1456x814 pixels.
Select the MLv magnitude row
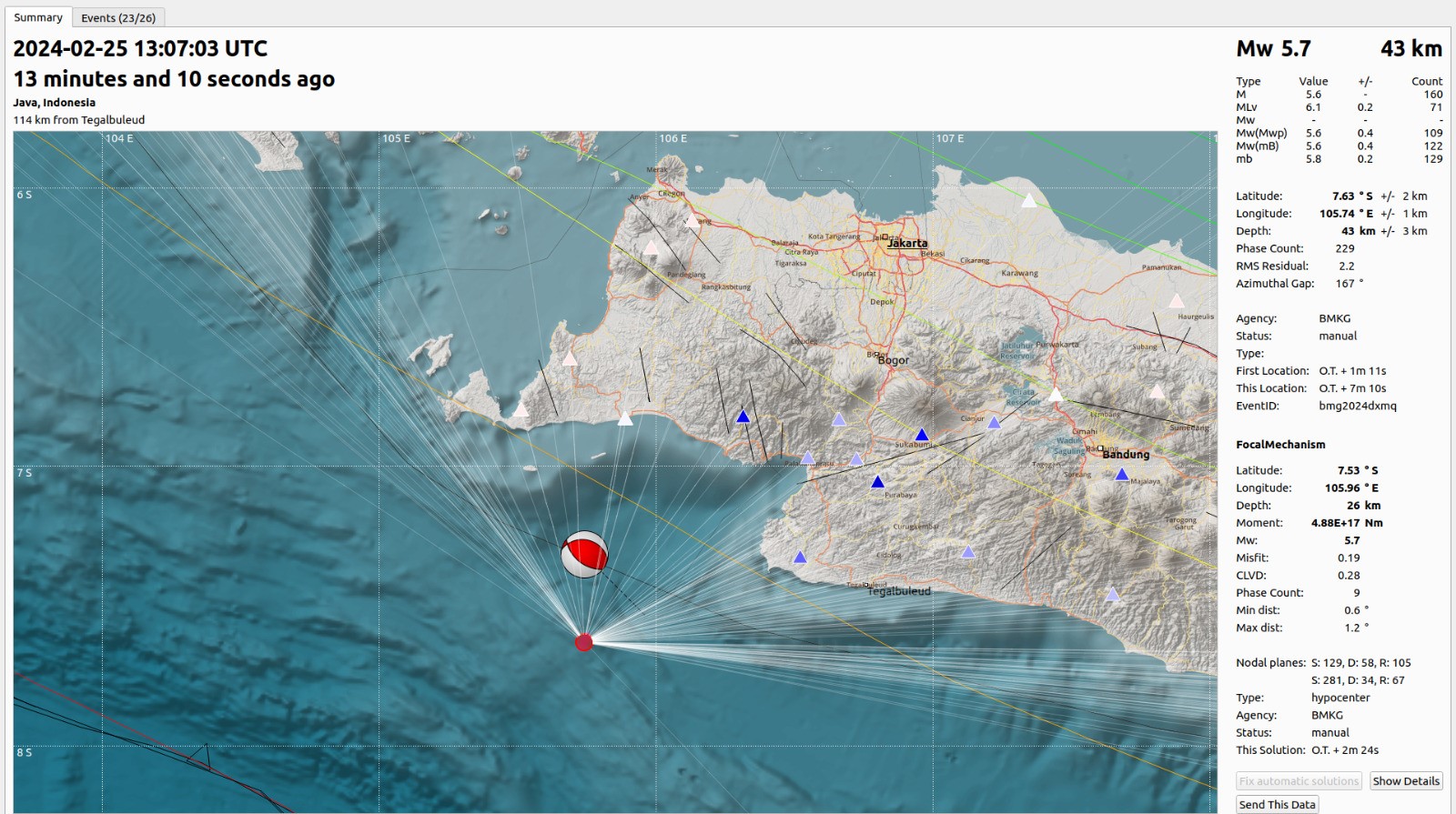pyautogui.click(x=1339, y=107)
